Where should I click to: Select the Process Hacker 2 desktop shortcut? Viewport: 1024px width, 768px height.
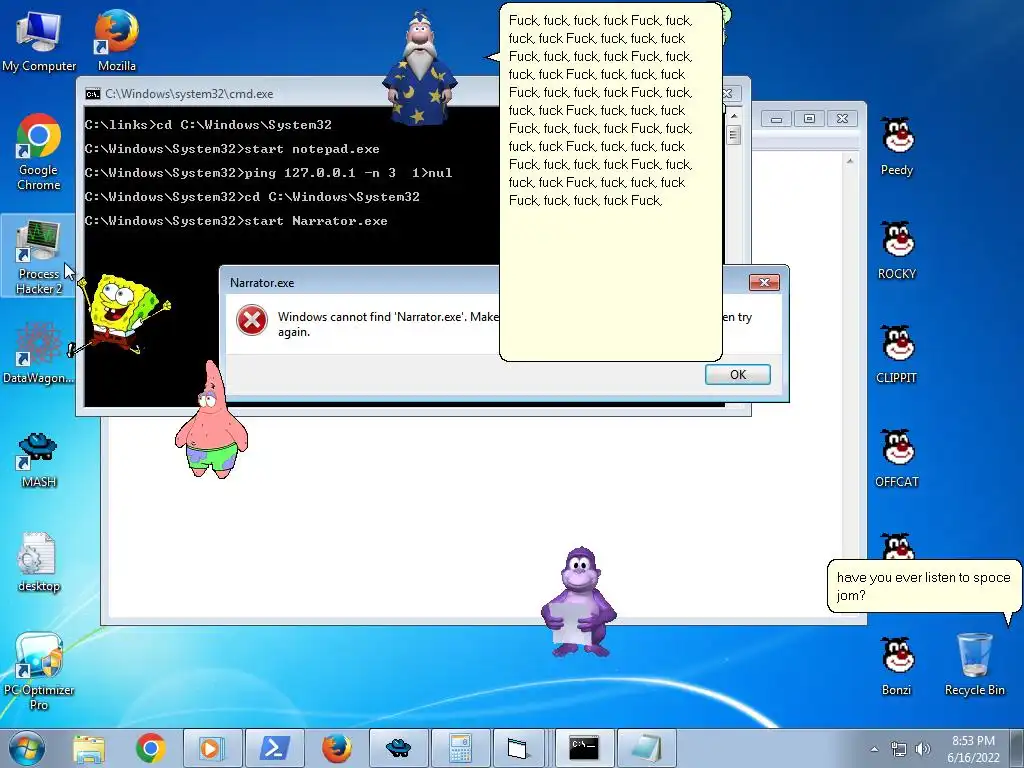point(39,257)
